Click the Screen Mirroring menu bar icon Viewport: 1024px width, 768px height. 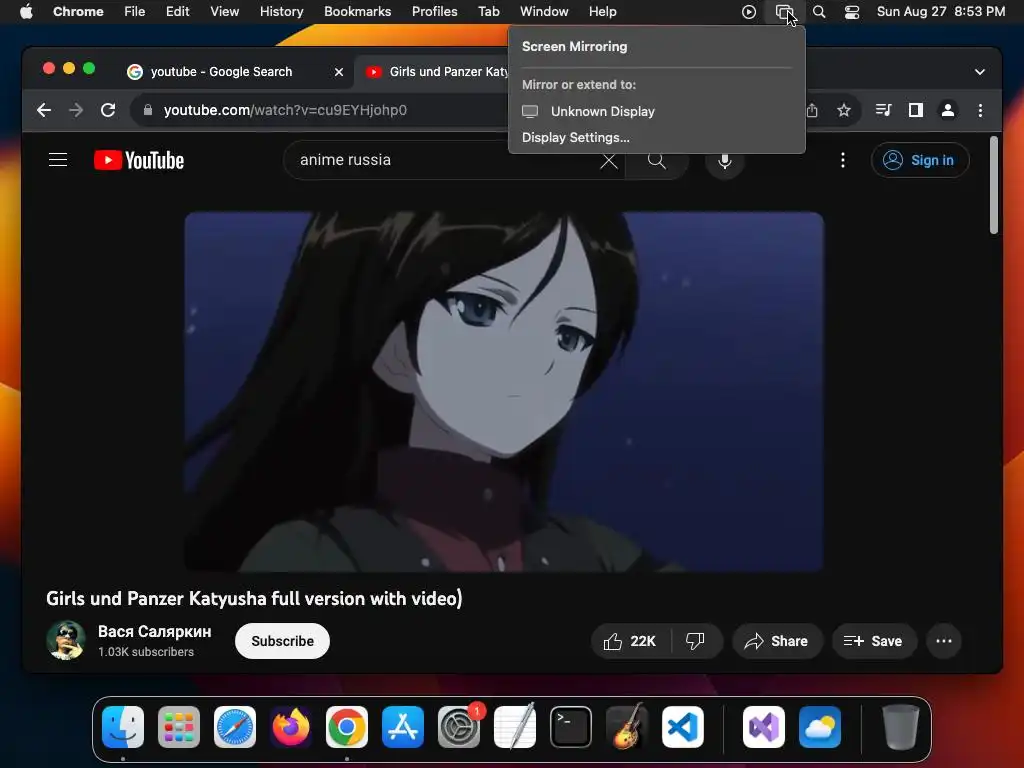pyautogui.click(x=784, y=12)
